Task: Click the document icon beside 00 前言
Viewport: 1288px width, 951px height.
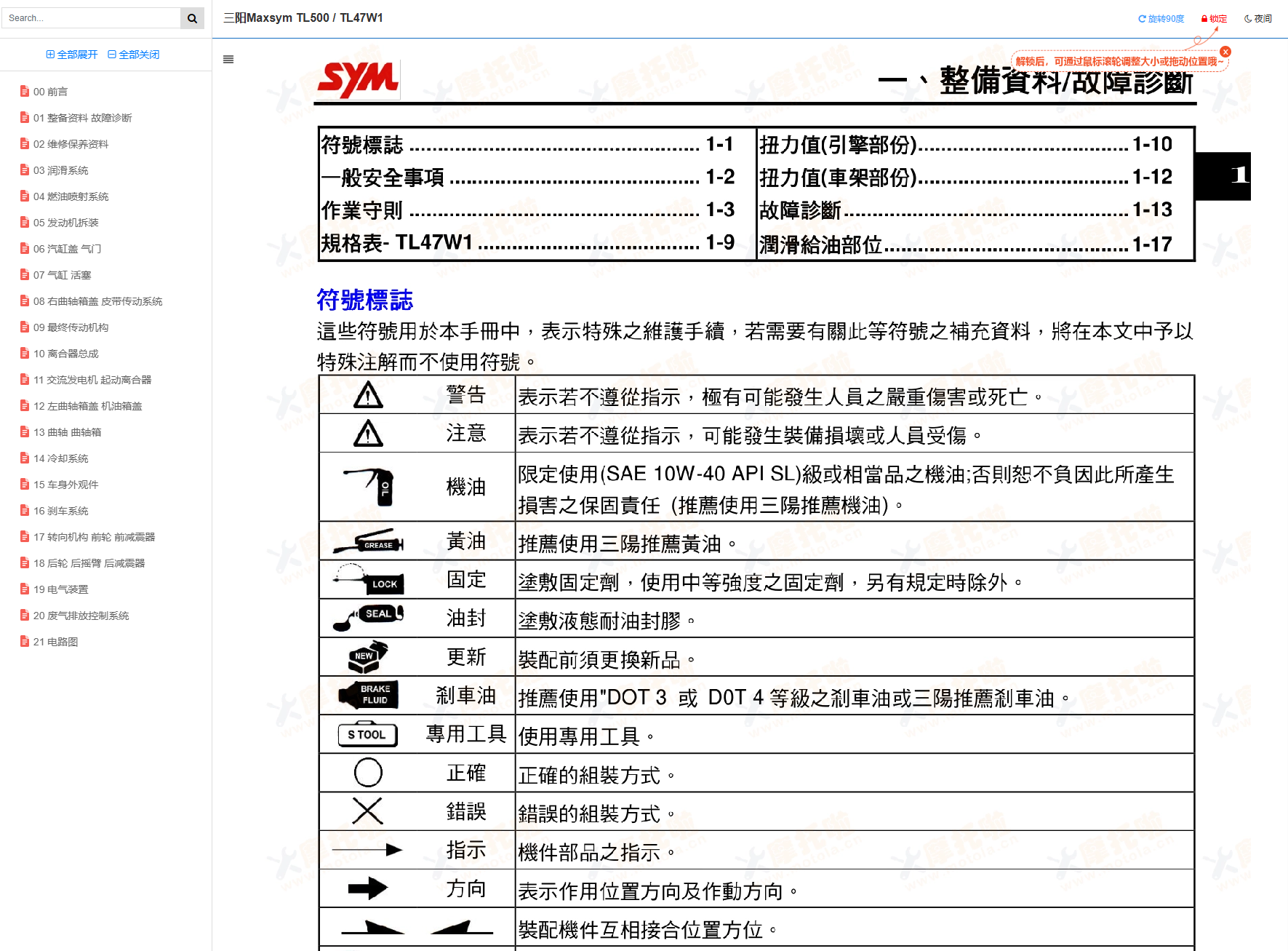Action: tap(25, 92)
